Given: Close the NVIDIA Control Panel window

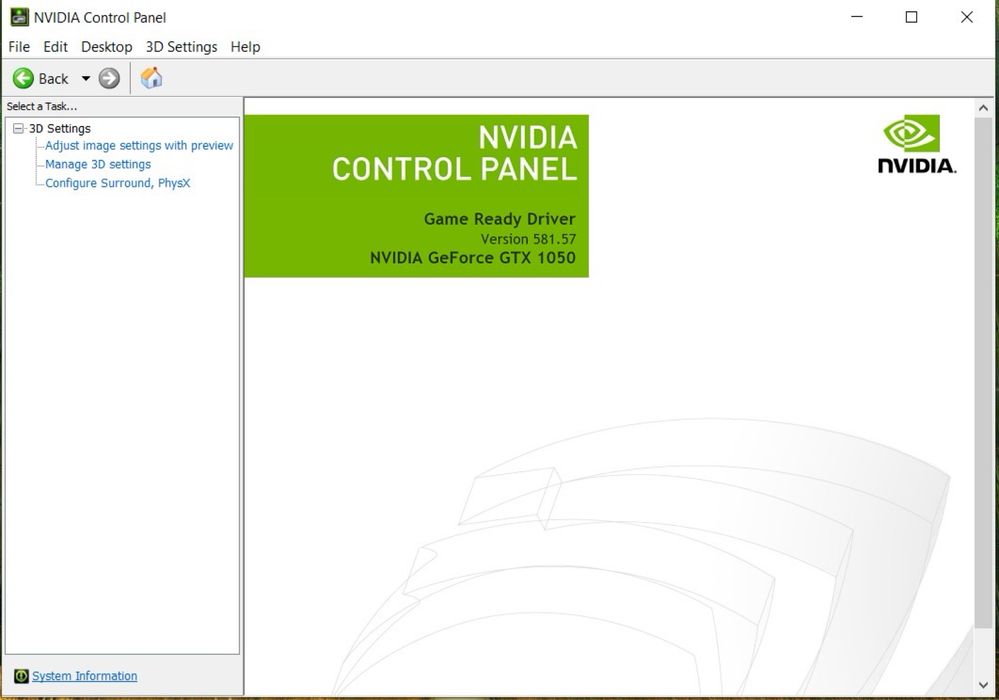Looking at the screenshot, I should point(967,17).
